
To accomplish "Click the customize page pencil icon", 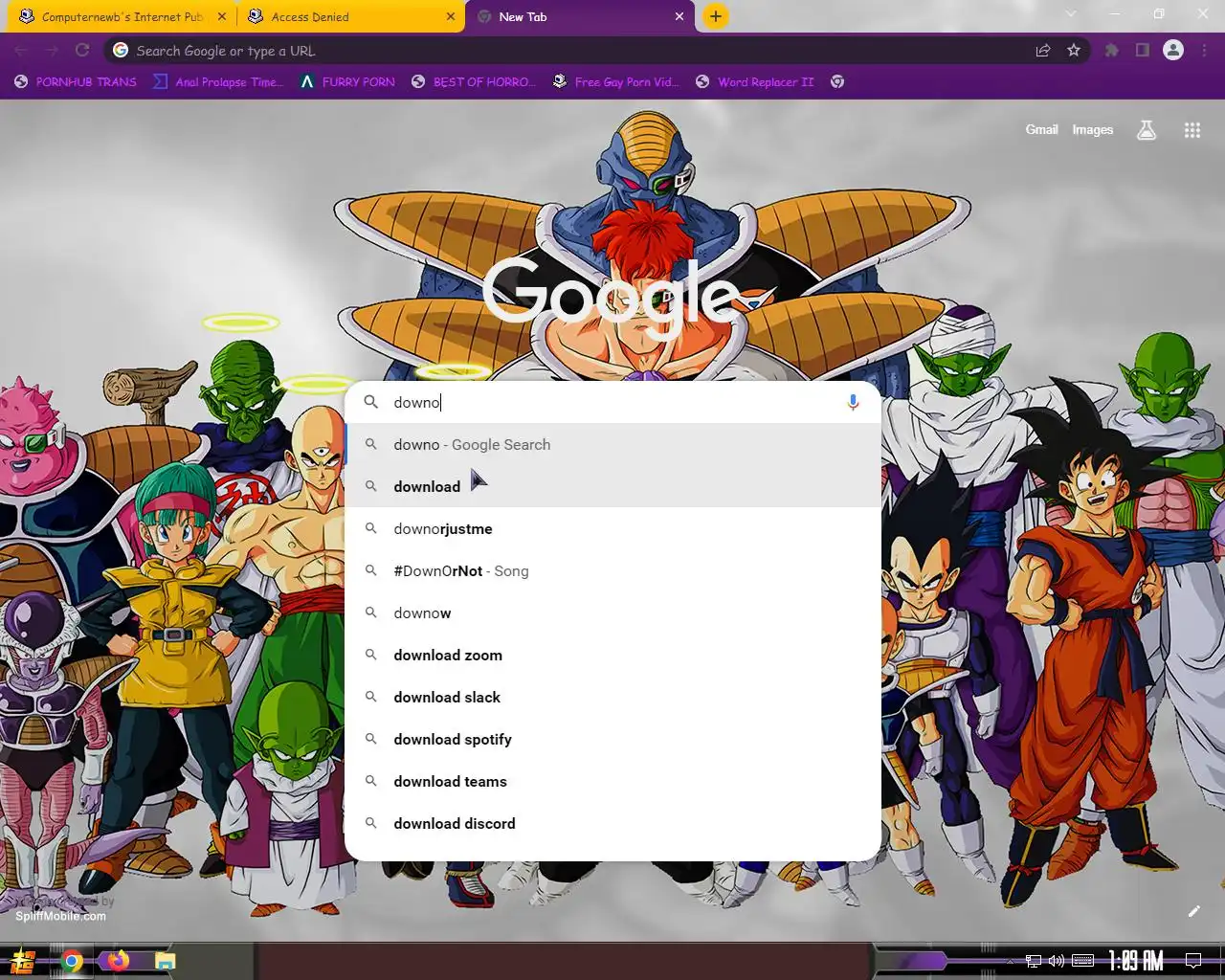I will click(1193, 911).
